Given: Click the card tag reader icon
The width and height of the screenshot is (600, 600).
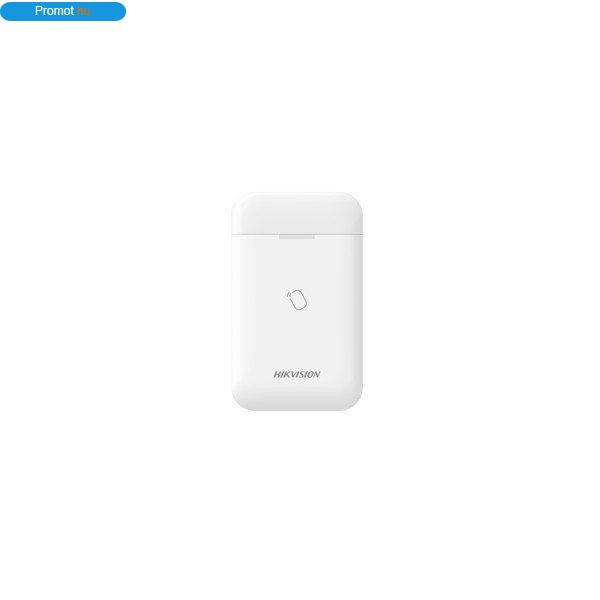Looking at the screenshot, I should (x=297, y=300).
